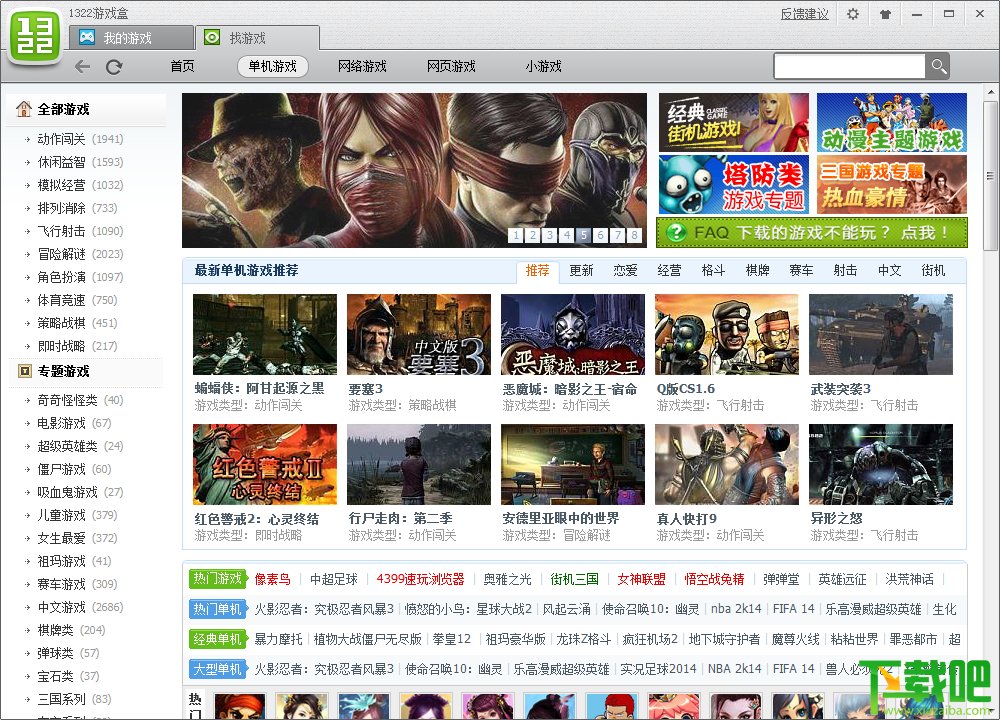This screenshot has width=1000, height=720.
Task: Go back using the back arrow
Action: tap(82, 66)
